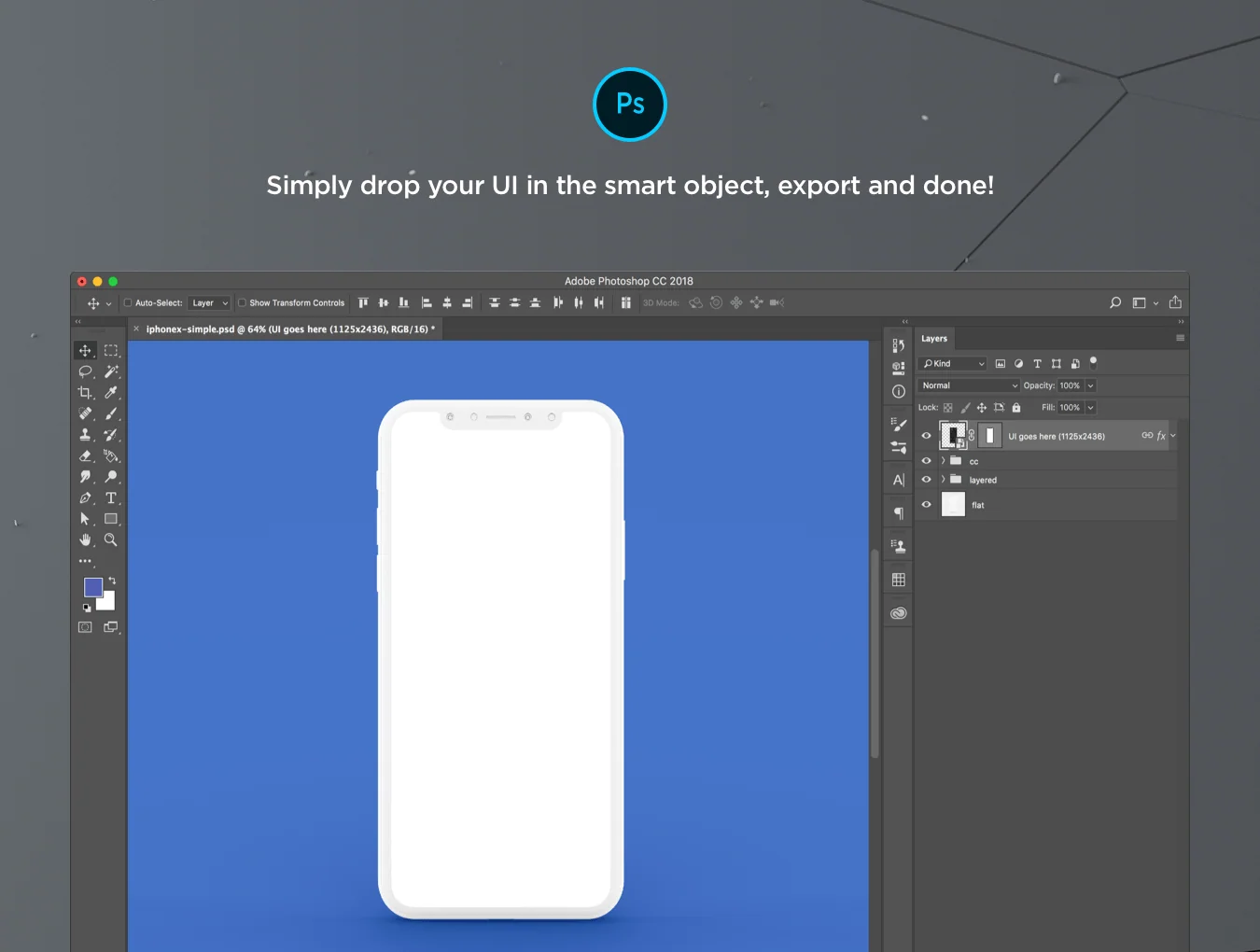Open the Layers panel options menu
The width and height of the screenshot is (1260, 952).
(1180, 338)
